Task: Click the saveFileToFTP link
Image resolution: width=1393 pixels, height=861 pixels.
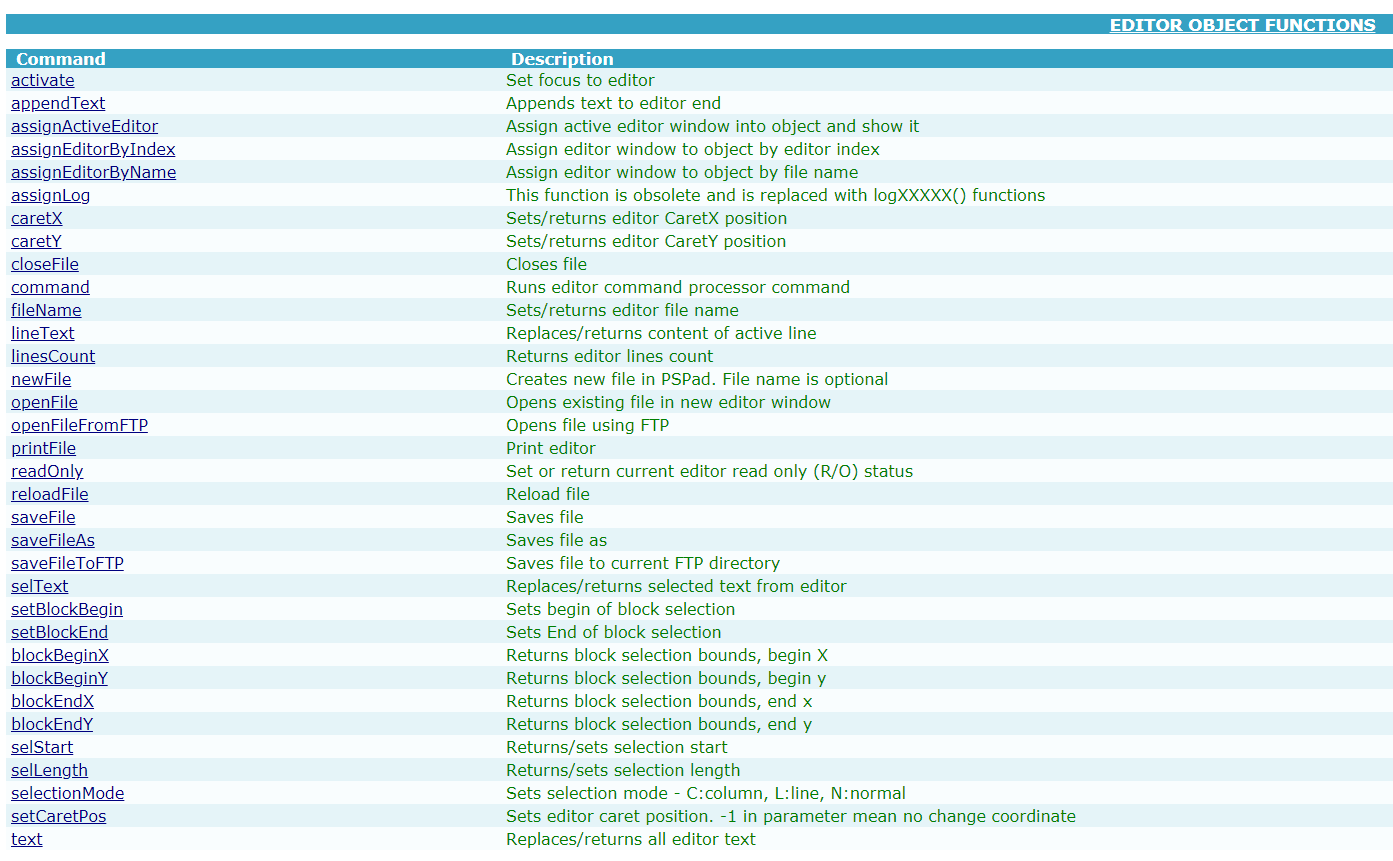Action: pos(67,563)
